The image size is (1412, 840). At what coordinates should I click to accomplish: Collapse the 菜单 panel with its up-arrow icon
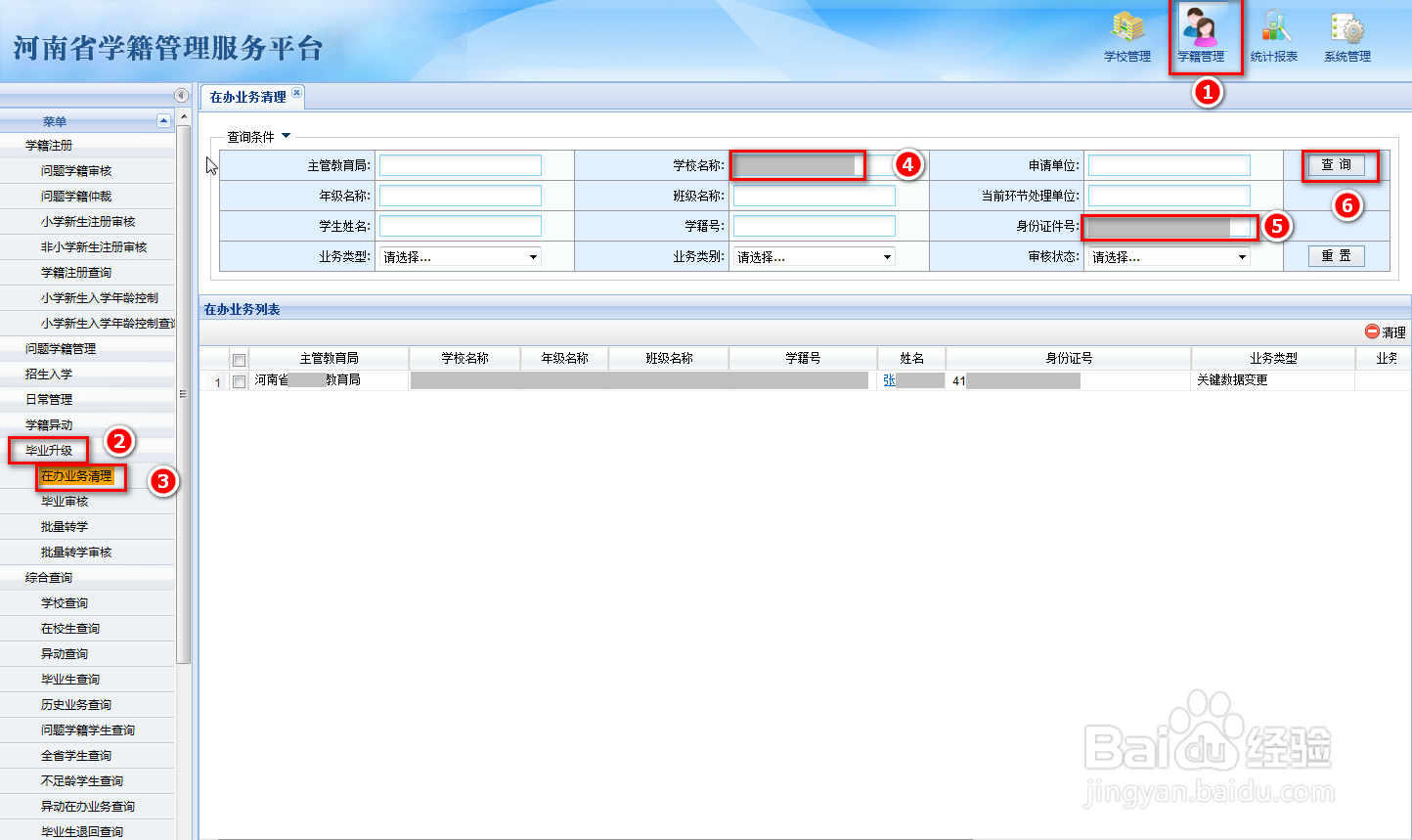pos(163,119)
